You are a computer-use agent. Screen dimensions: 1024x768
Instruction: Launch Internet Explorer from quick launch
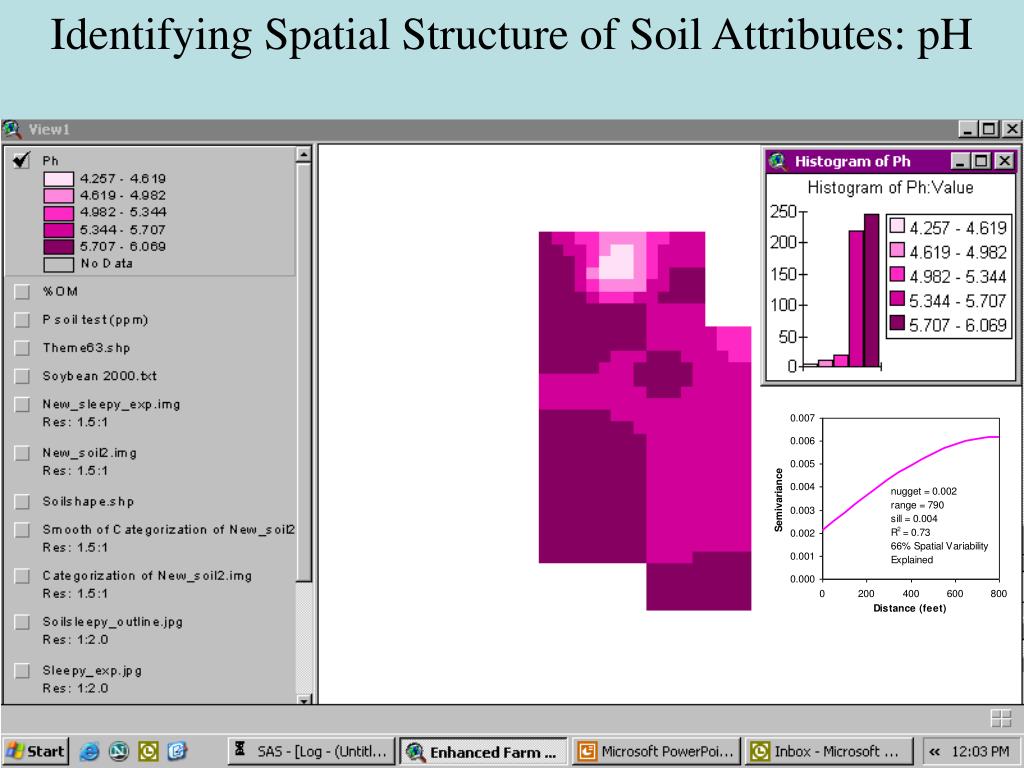click(x=89, y=752)
